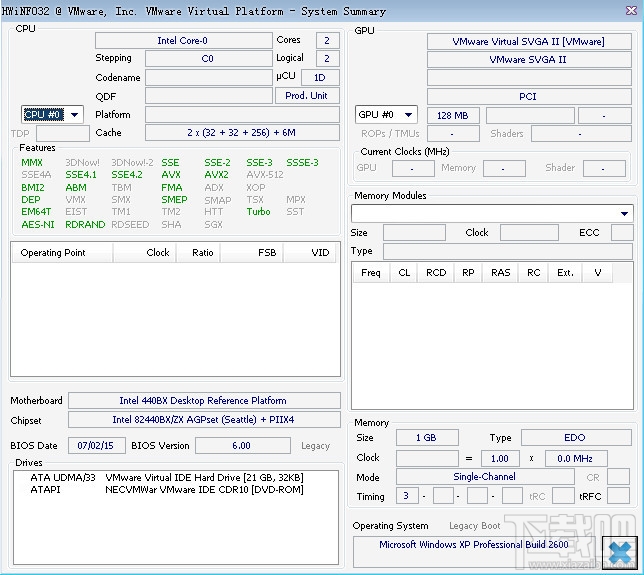This screenshot has width=644, height=575.
Task: Click the Intel 440BX motherboard name field
Action: (x=203, y=401)
